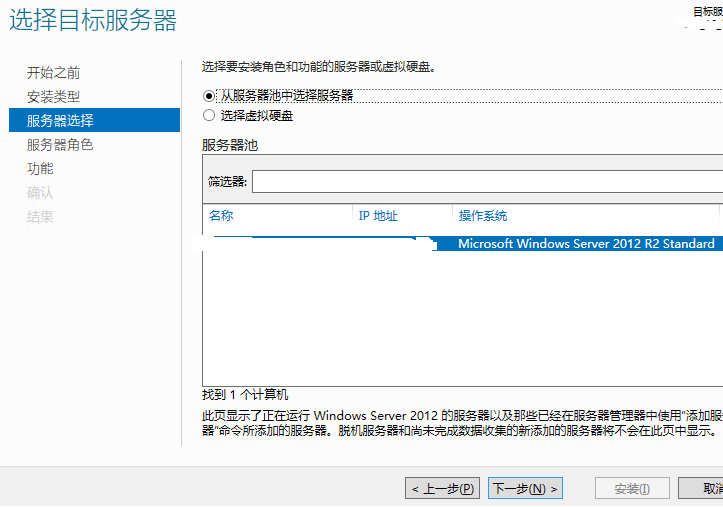723x507 pixels.
Task: Click the greyed 安装(I) install button
Action: [x=632, y=489]
